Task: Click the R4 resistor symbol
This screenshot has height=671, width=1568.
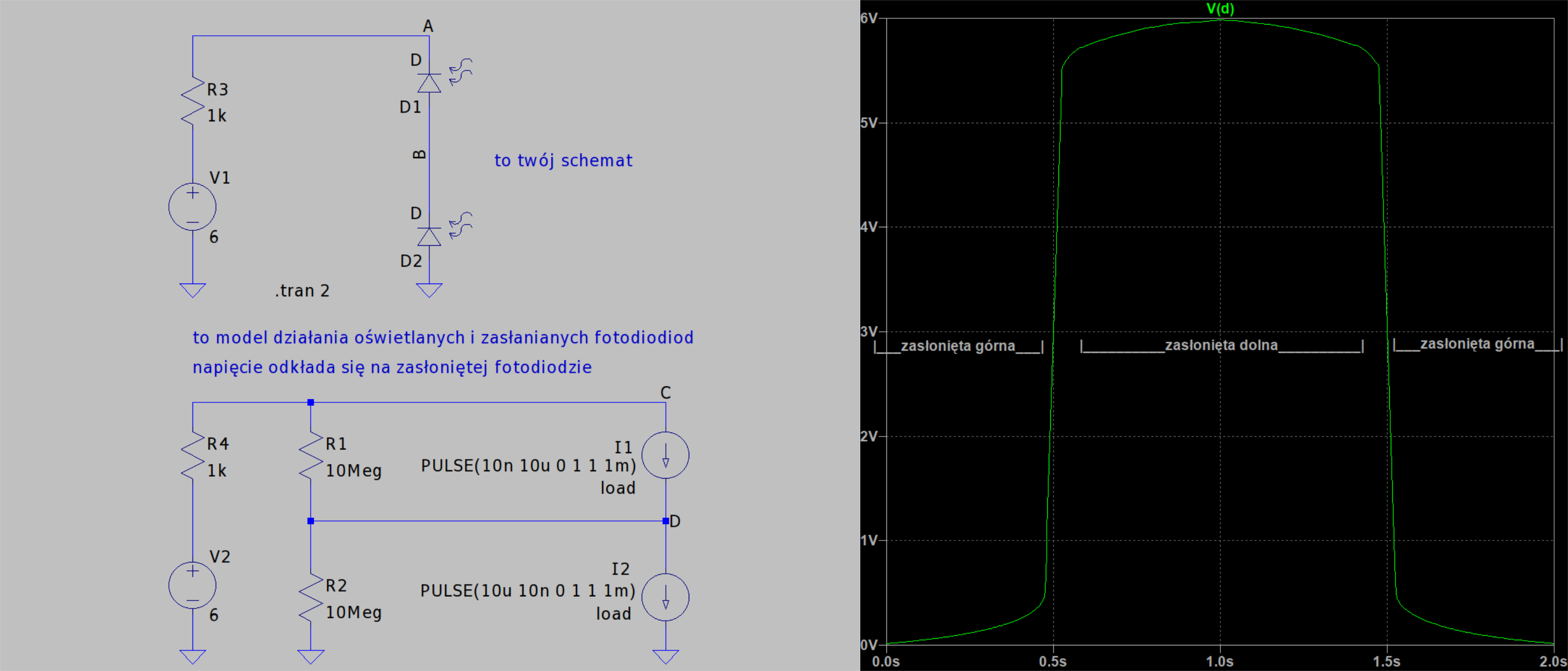Action: pyautogui.click(x=193, y=456)
